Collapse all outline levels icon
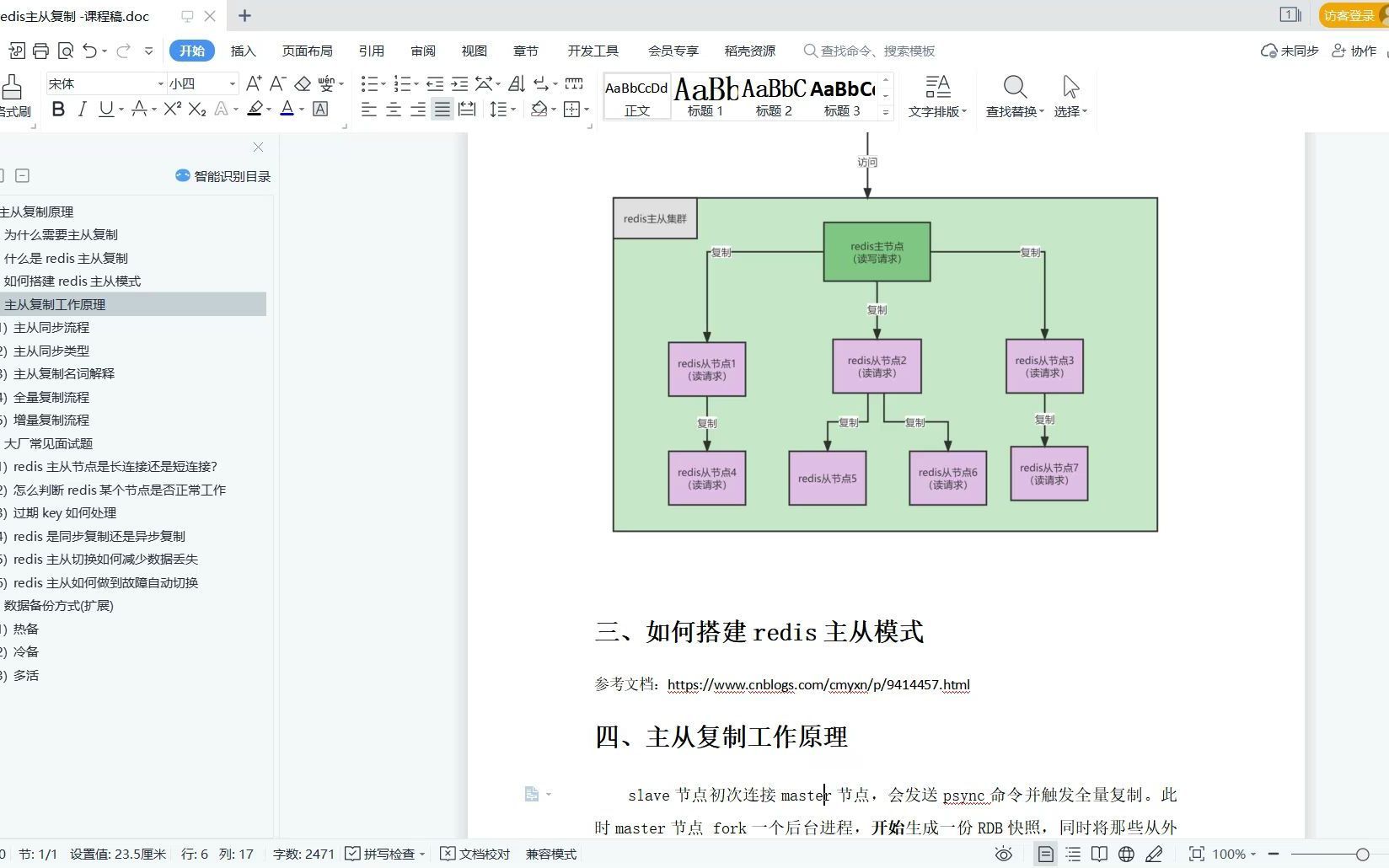 point(23,175)
